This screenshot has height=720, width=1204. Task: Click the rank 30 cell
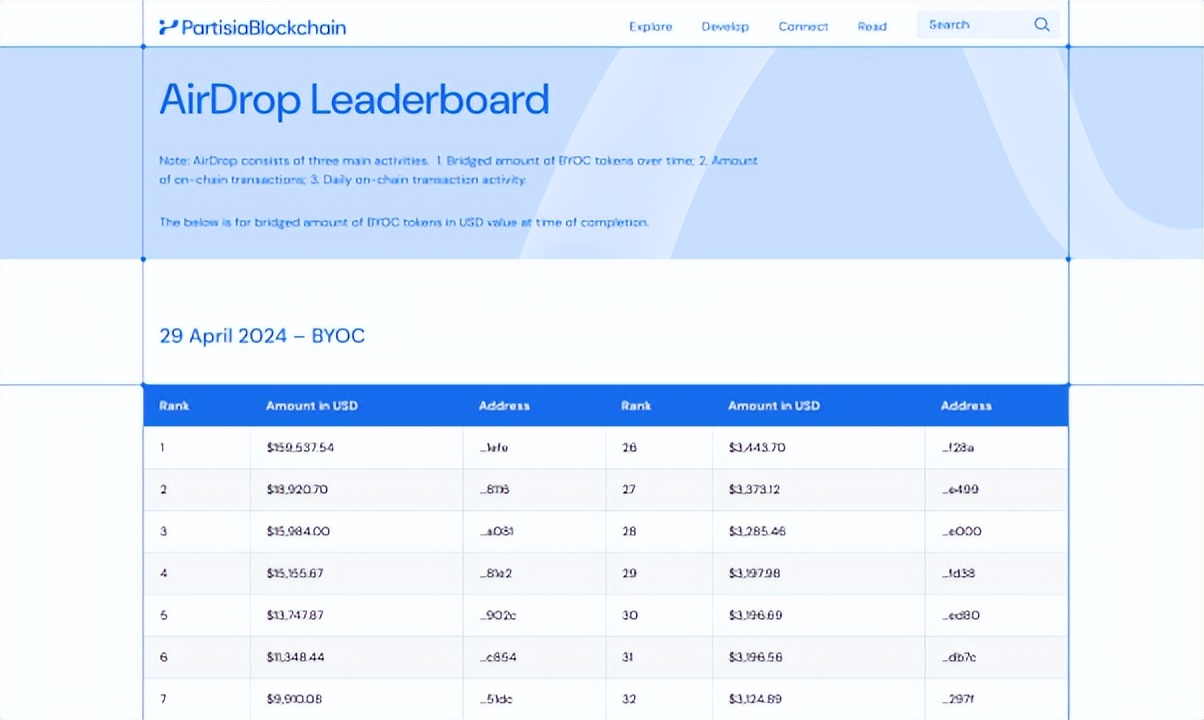[660, 616]
